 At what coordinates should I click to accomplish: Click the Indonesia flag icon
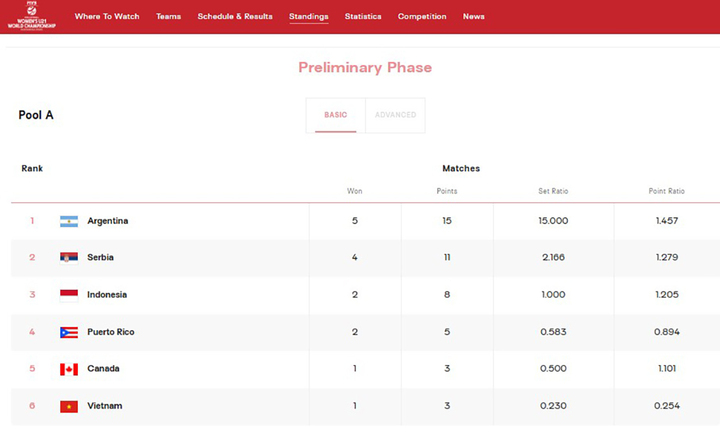pyautogui.click(x=69, y=295)
